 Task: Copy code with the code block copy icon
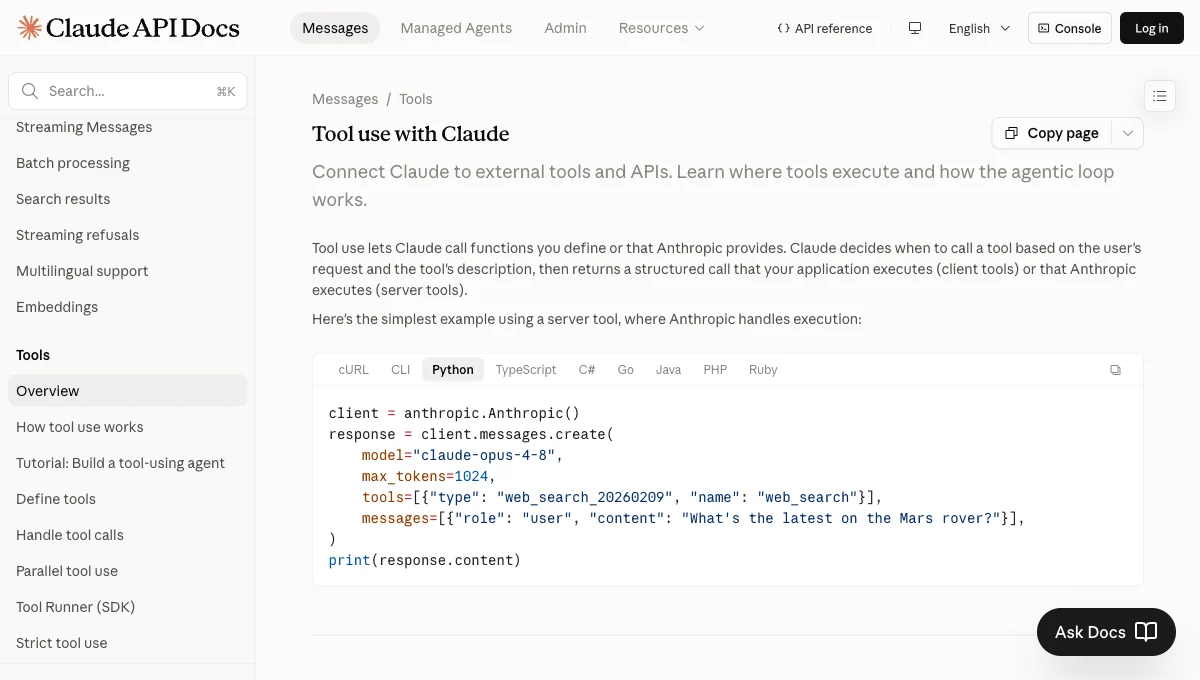pos(1115,370)
